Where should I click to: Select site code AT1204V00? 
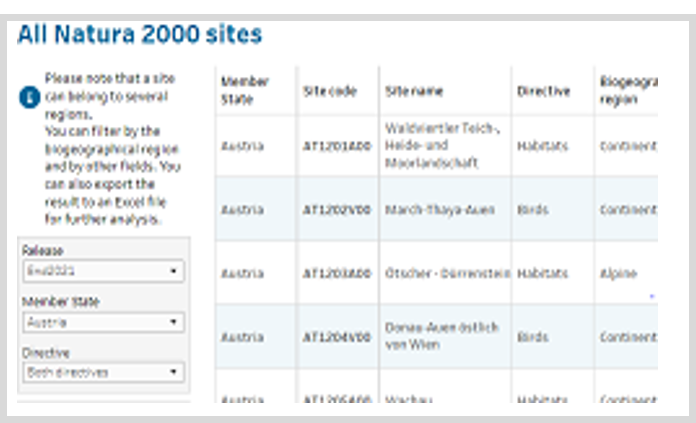[x=337, y=337]
